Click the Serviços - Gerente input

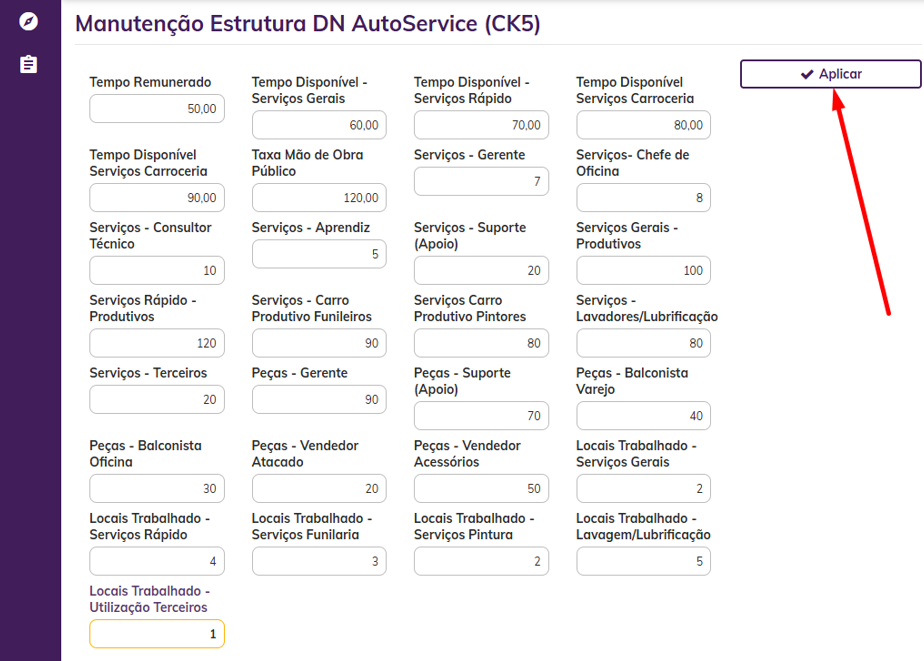(481, 181)
